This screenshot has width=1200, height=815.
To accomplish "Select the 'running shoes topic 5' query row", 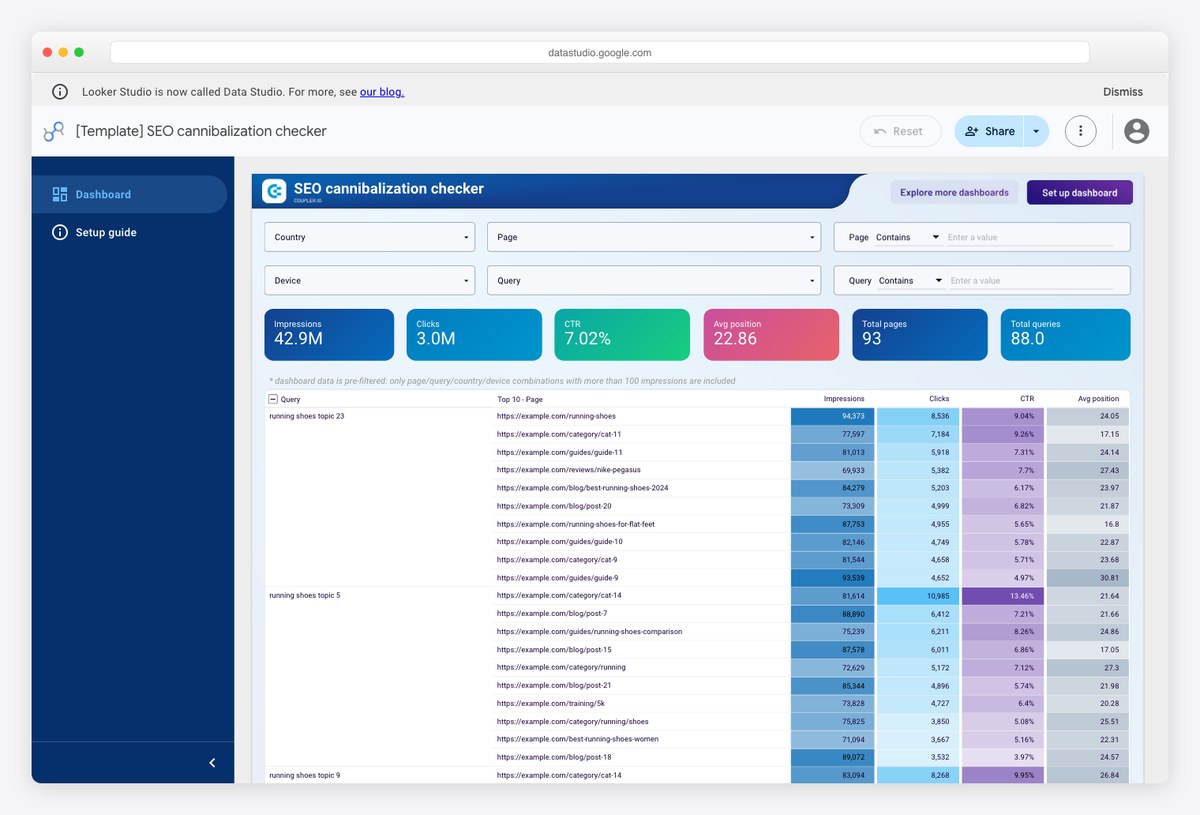I will (x=305, y=596).
